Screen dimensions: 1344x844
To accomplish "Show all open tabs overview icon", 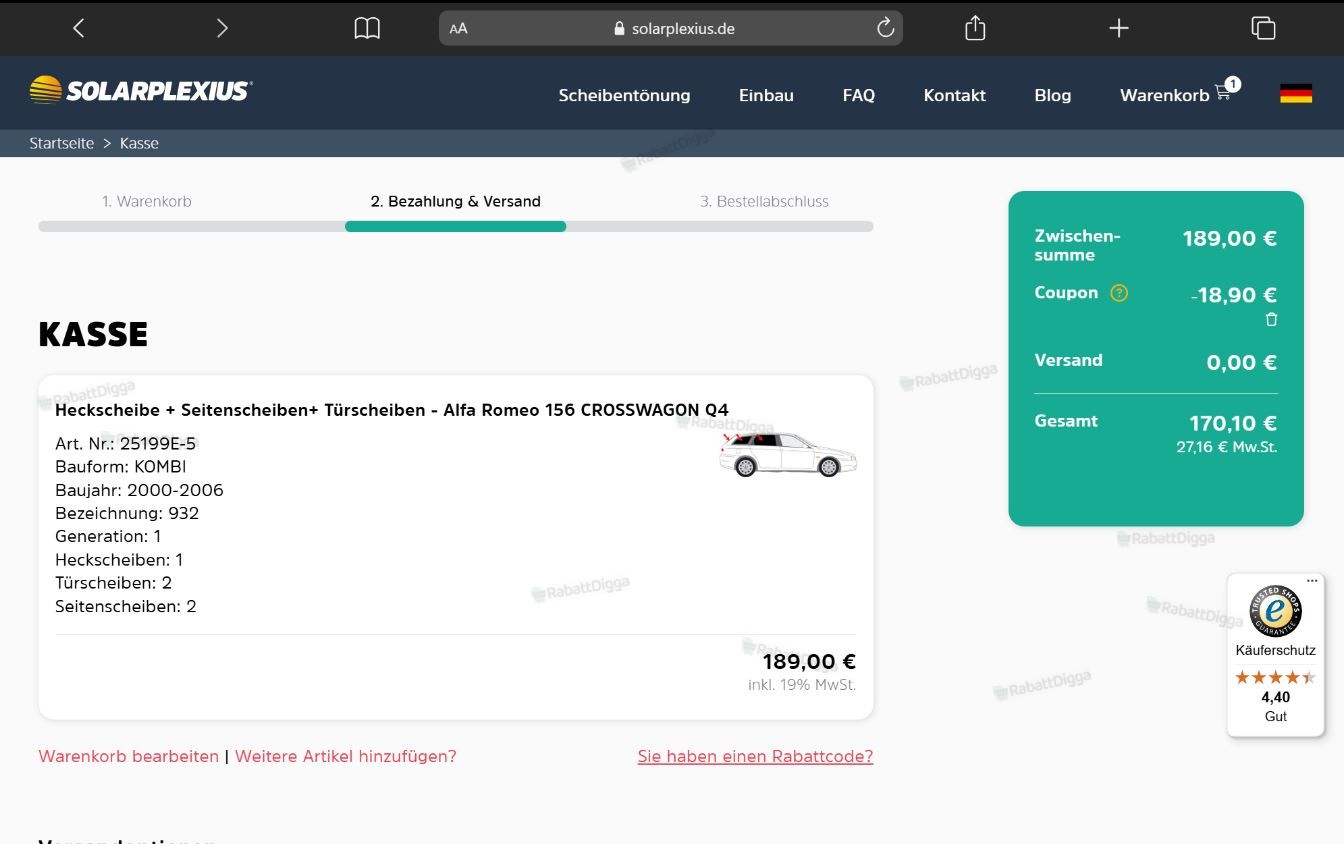I will click(1263, 28).
